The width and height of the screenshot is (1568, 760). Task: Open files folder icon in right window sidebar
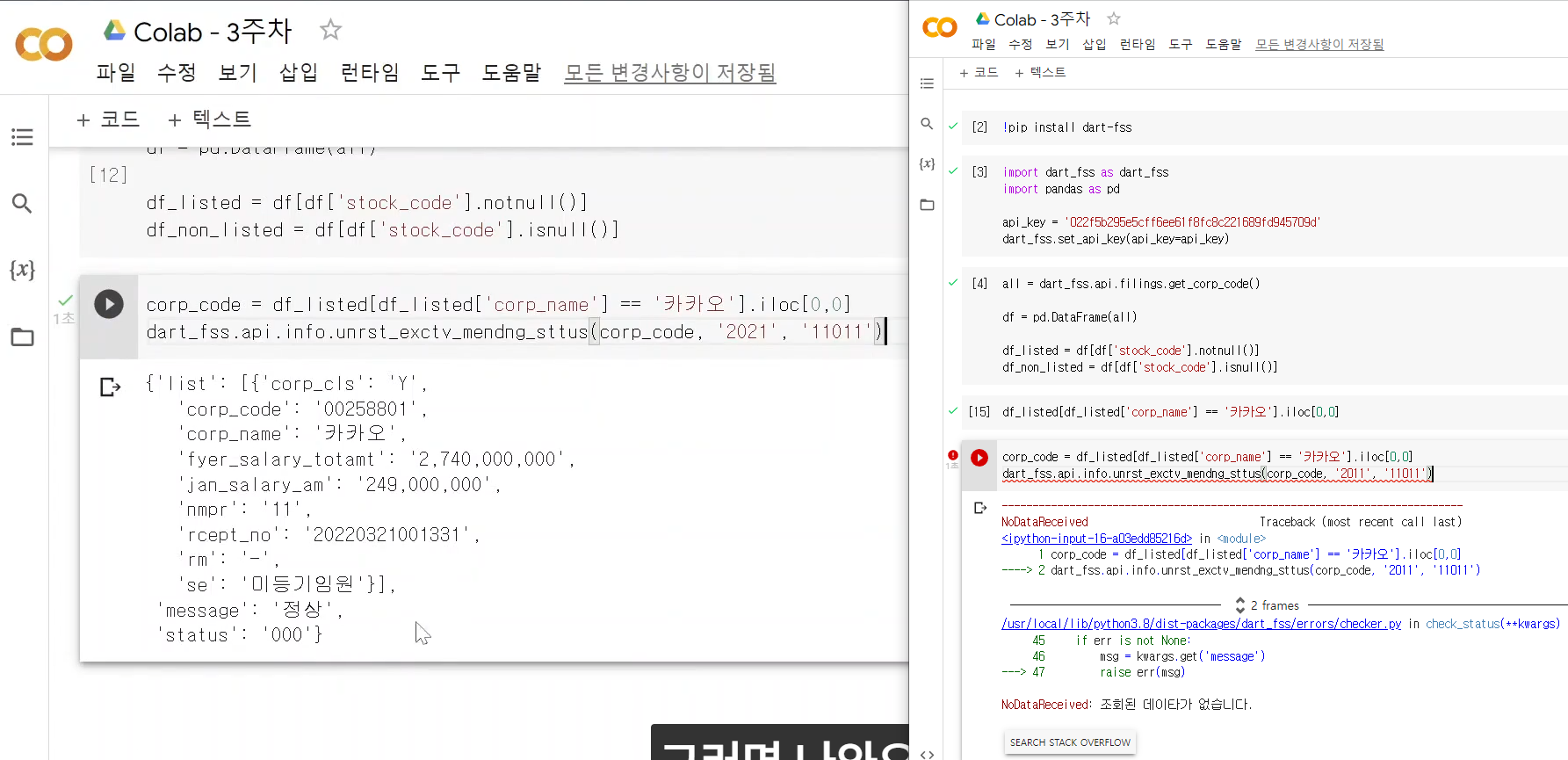pyautogui.click(x=927, y=205)
